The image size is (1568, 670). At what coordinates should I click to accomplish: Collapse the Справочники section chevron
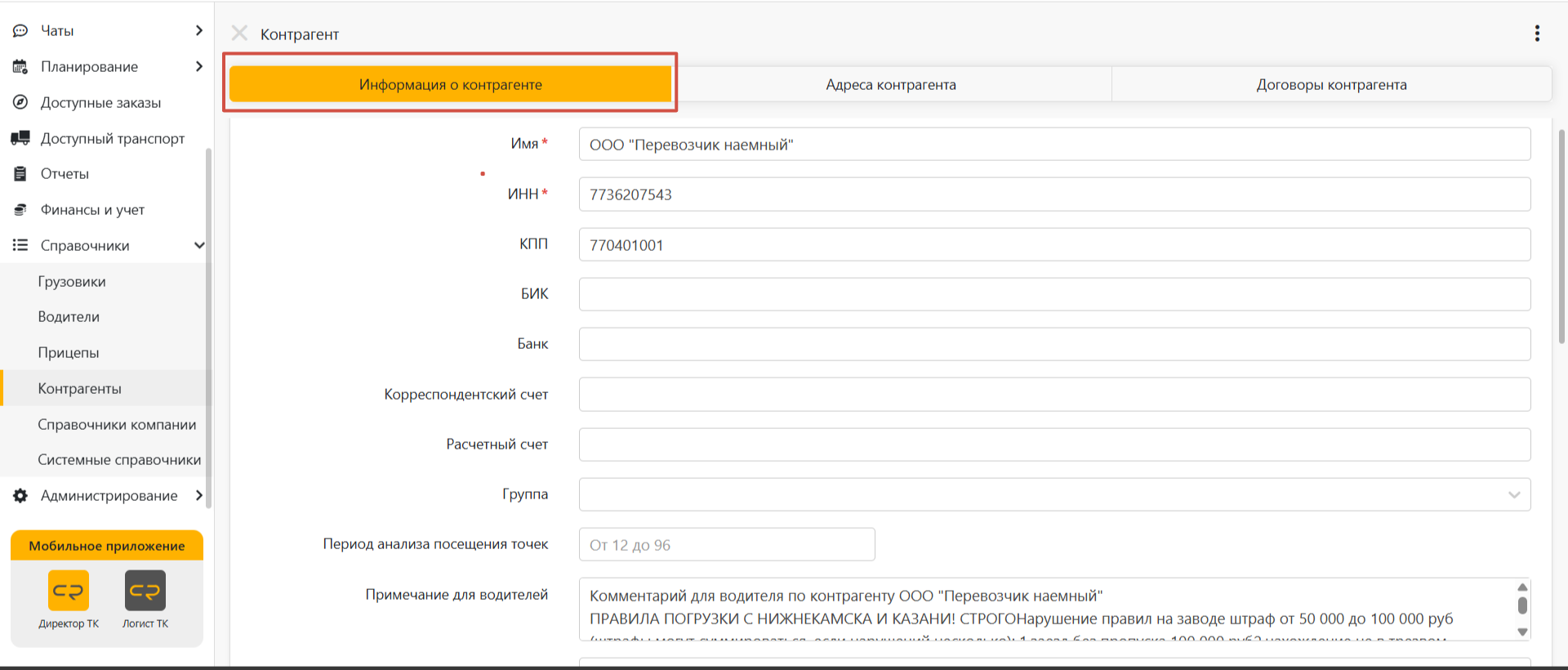pyautogui.click(x=199, y=246)
